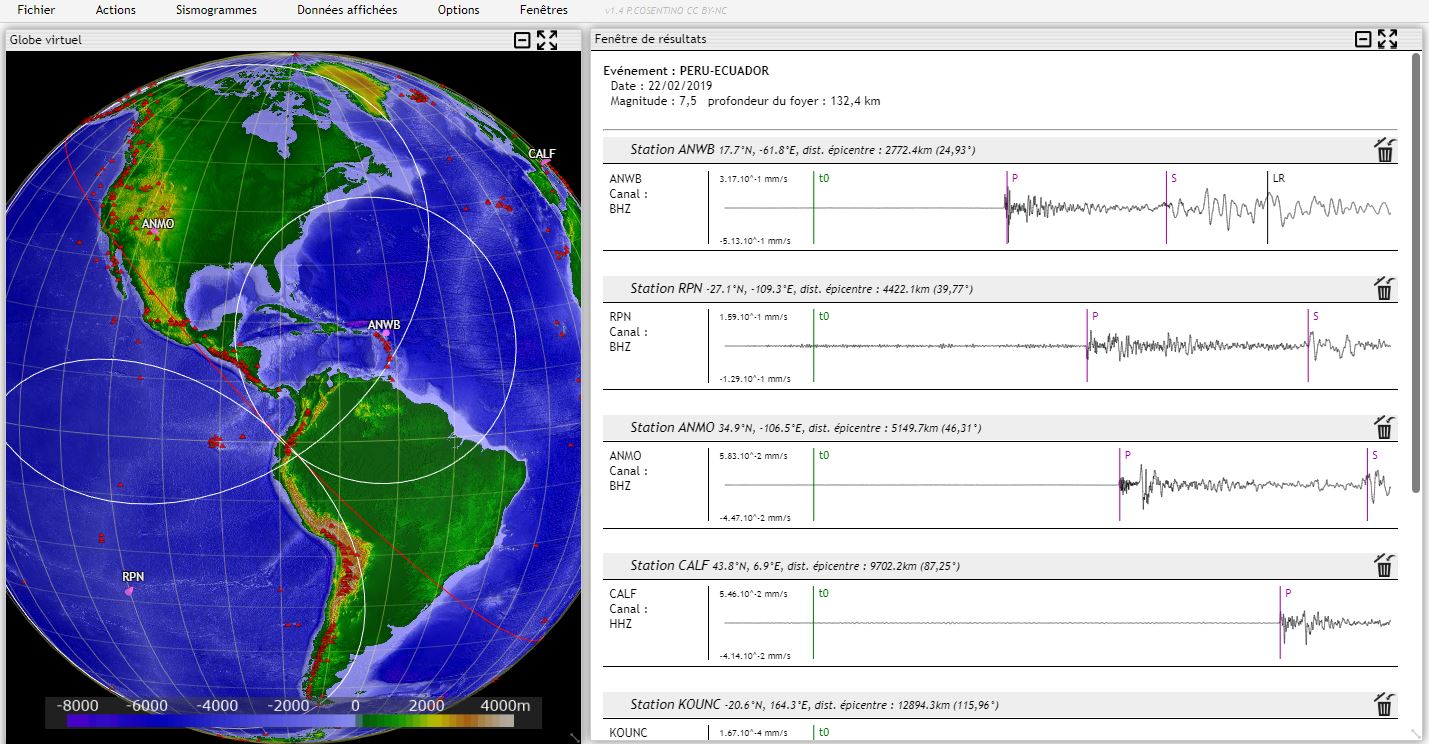The width and height of the screenshot is (1429, 744).
Task: Delete the CALF station seismogram
Action: point(1384,566)
